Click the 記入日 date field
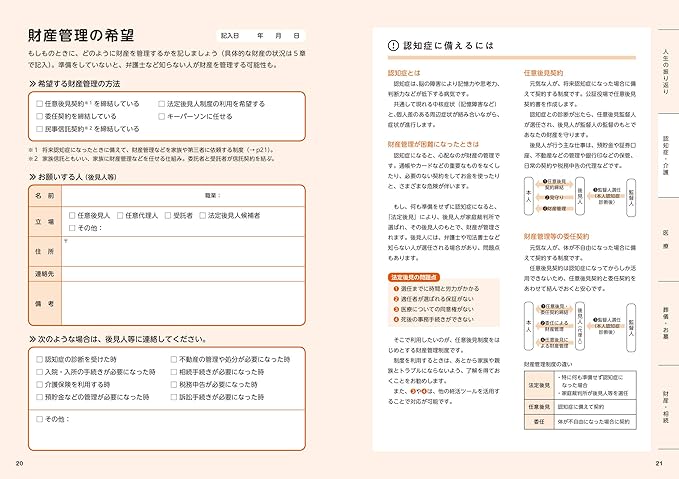 261,36
